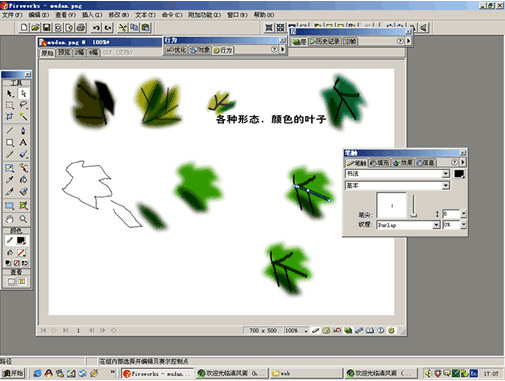Click the Undo arrow icon
Screen dimensions: 505x381
coord(97,27)
